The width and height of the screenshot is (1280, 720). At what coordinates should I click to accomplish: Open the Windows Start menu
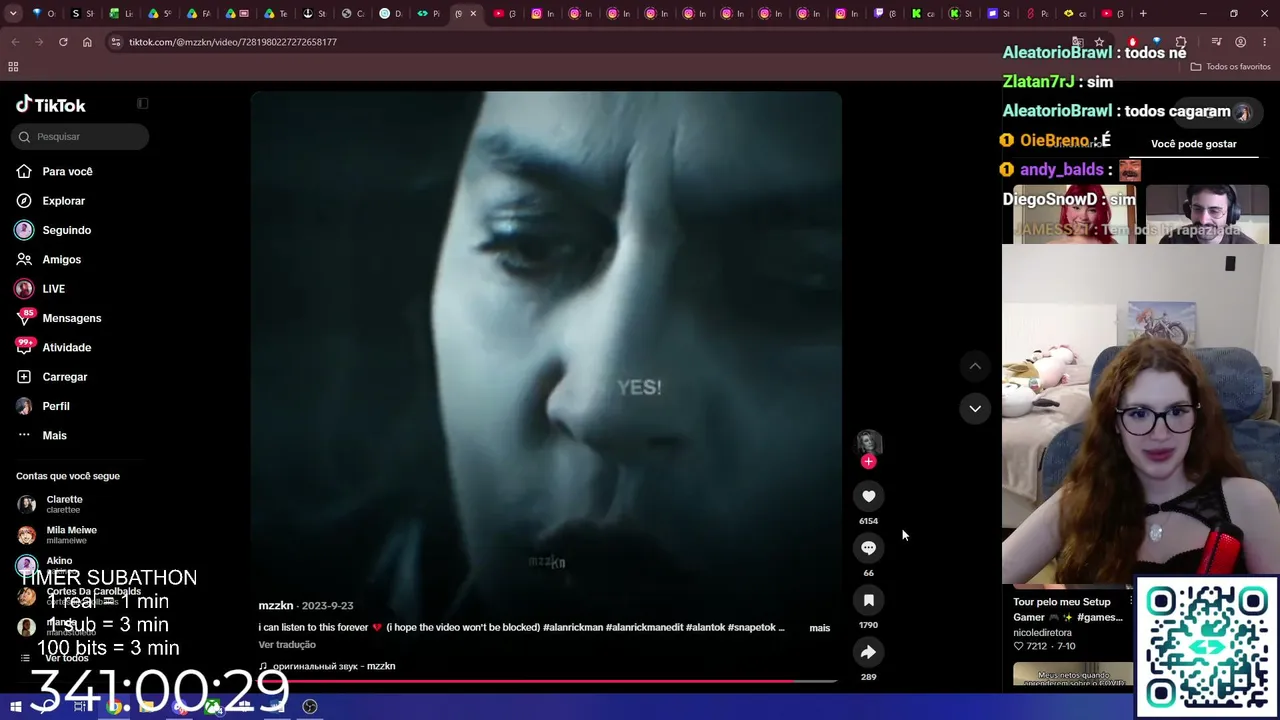[x=16, y=707]
